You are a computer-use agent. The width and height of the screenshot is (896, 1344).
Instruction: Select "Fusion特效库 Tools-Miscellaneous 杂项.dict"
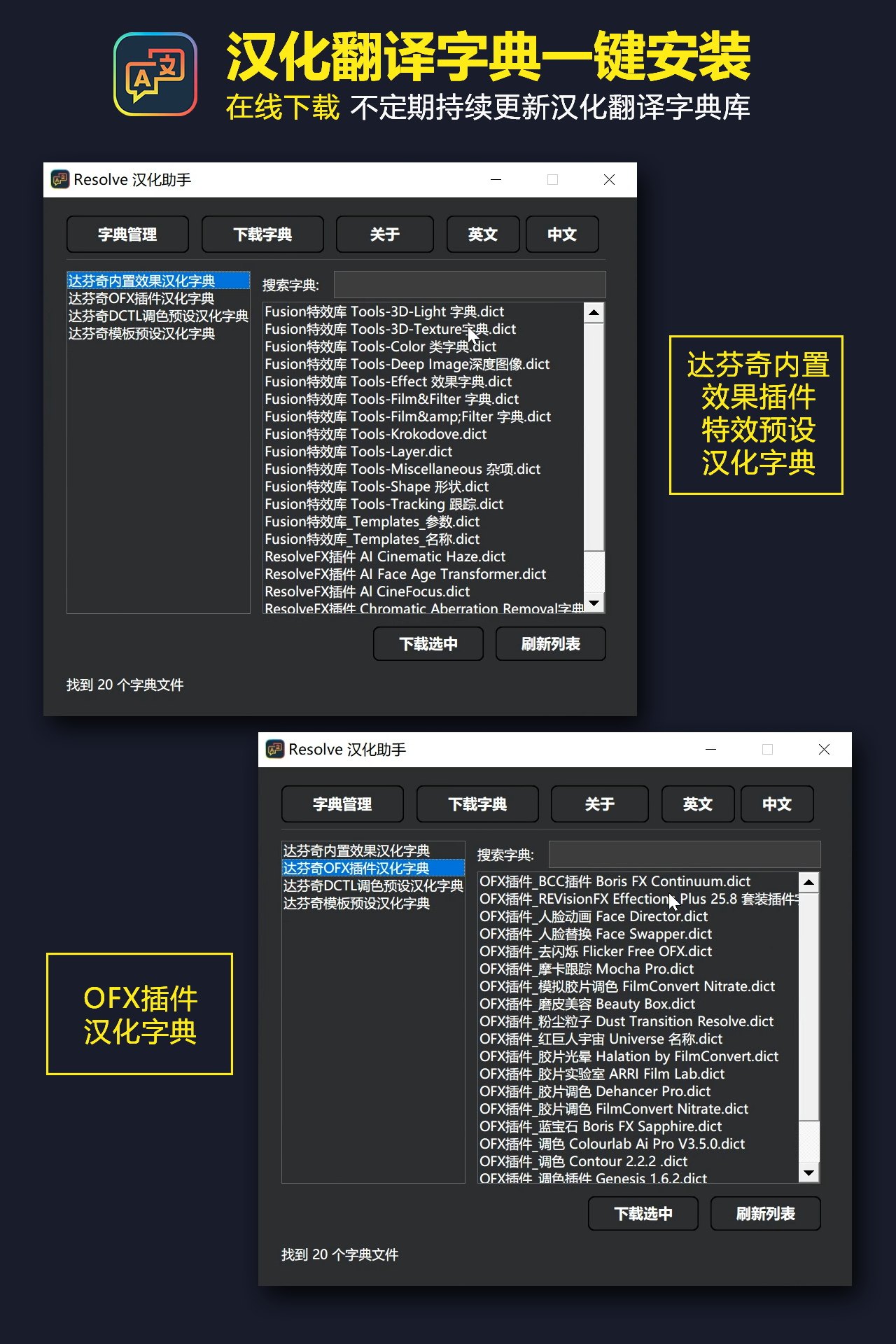coord(423,469)
